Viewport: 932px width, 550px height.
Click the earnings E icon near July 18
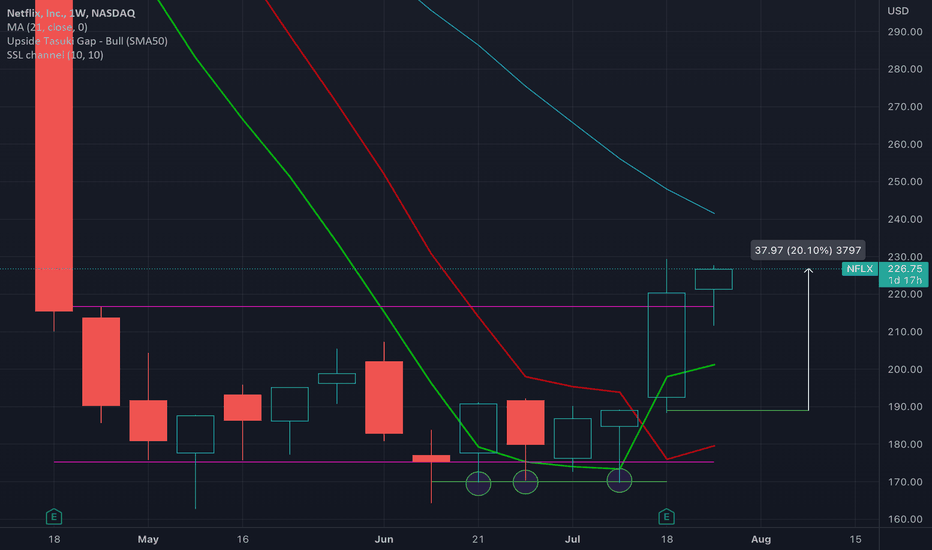(666, 516)
